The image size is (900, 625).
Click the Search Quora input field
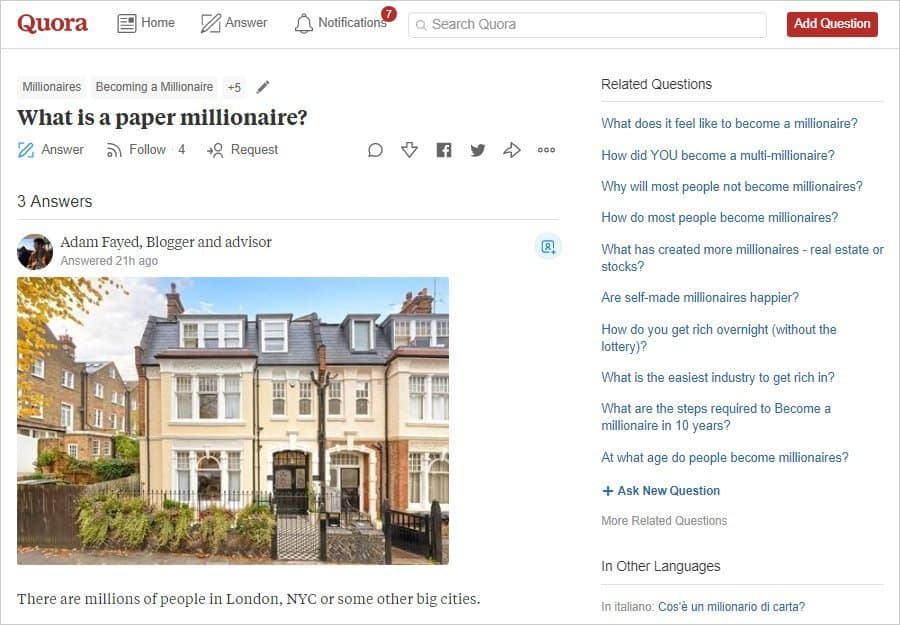[587, 25]
